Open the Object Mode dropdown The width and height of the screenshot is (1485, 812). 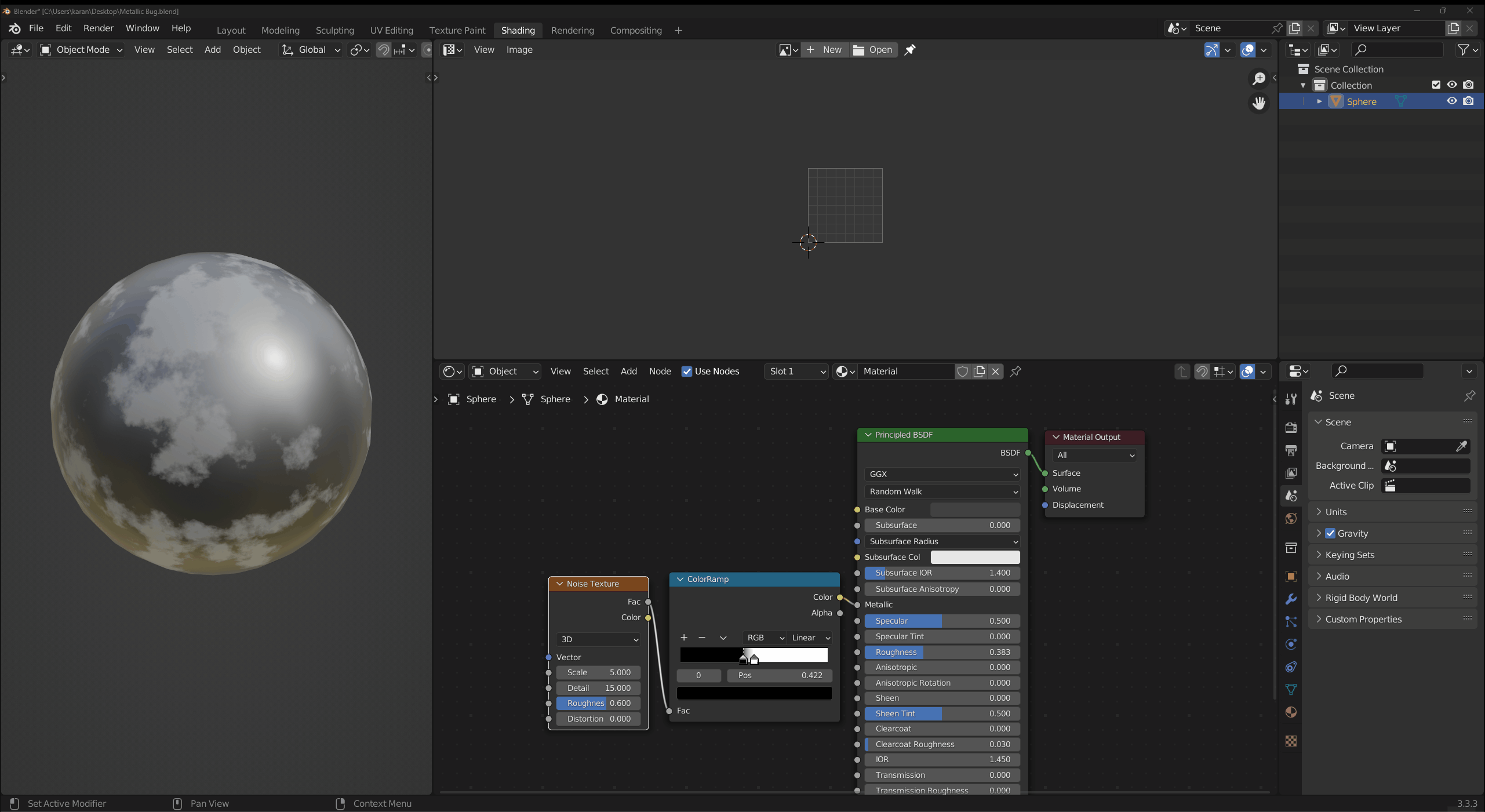[x=81, y=50]
